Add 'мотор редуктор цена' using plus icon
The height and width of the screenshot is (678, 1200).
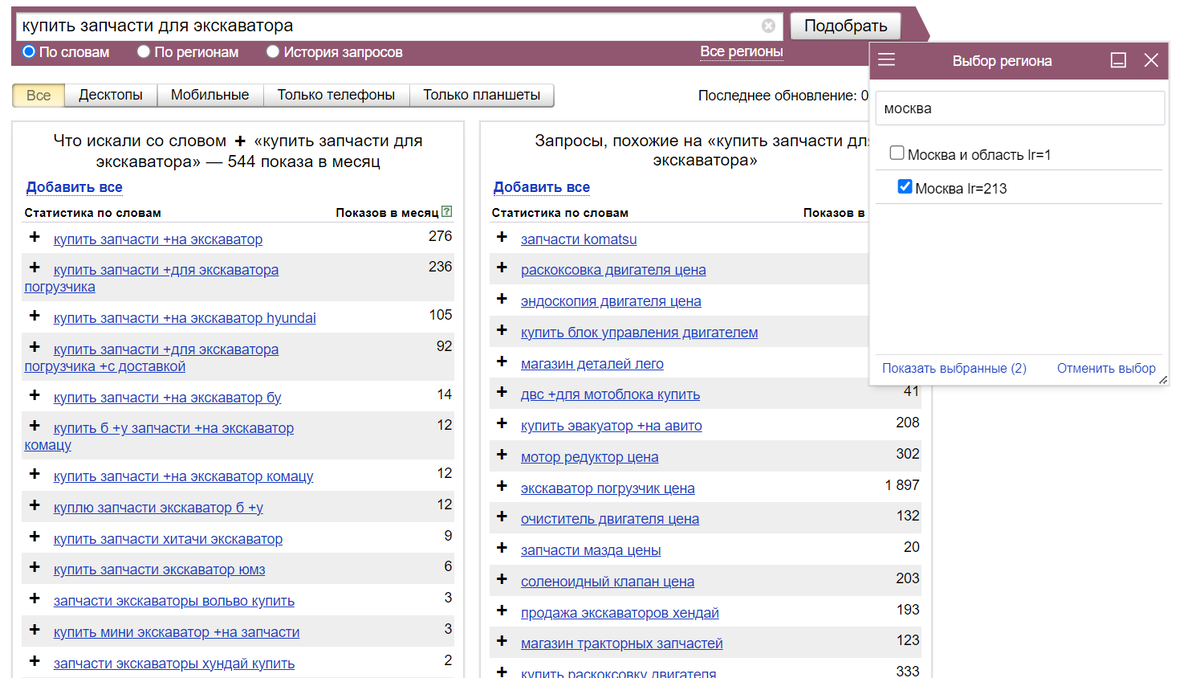(x=502, y=455)
